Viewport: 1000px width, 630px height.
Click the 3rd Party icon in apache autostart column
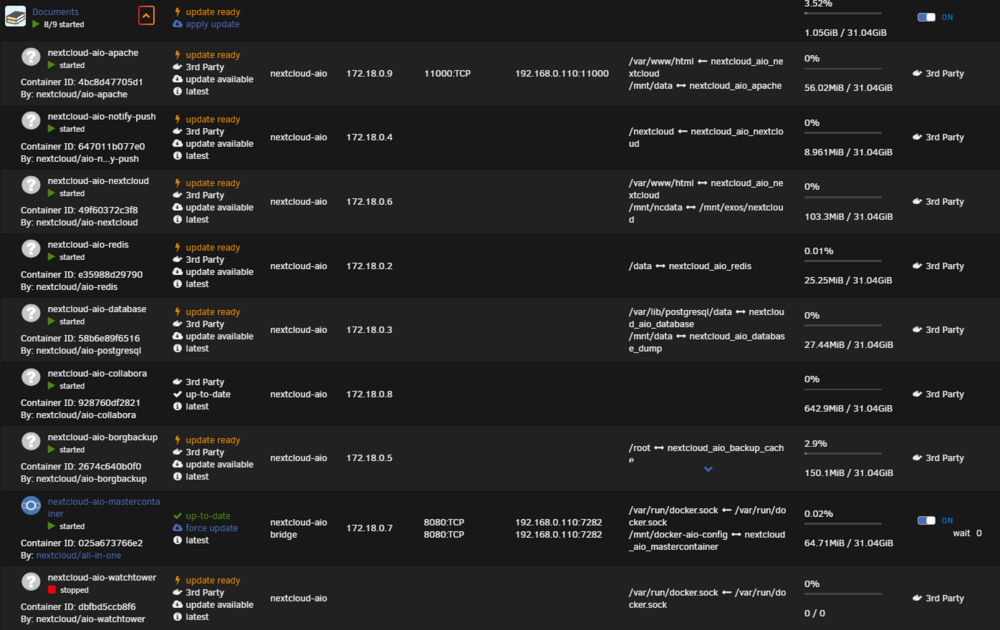[x=917, y=73]
